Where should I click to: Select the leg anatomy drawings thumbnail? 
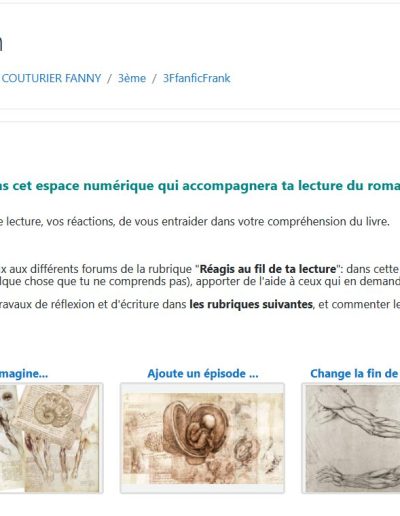pos(51,438)
